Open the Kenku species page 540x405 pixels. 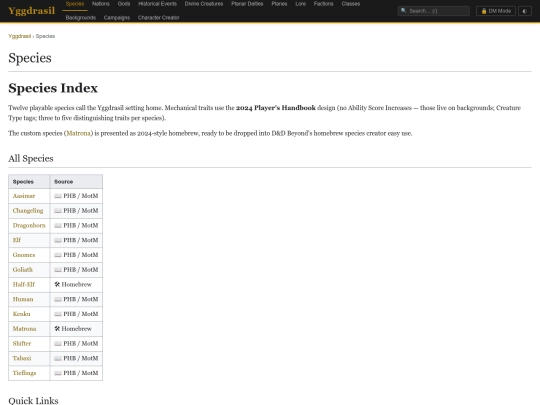21,314
